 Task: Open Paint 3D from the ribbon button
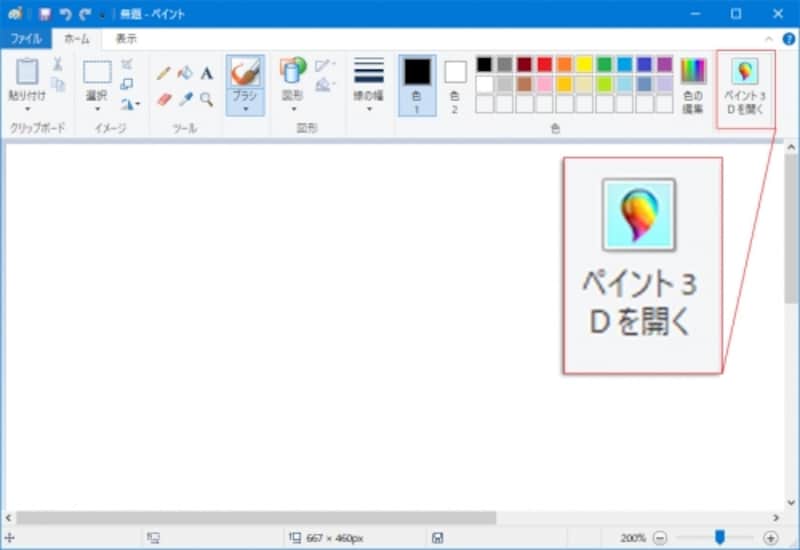745,87
